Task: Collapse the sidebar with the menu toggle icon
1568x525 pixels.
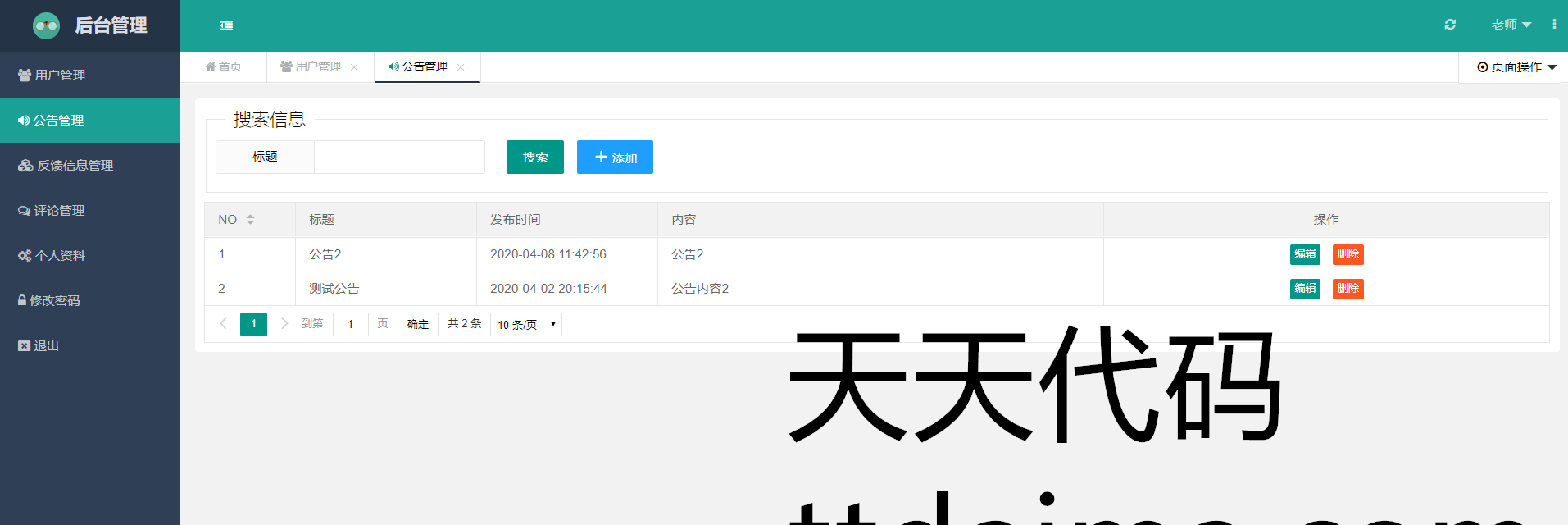Action: 226,25
